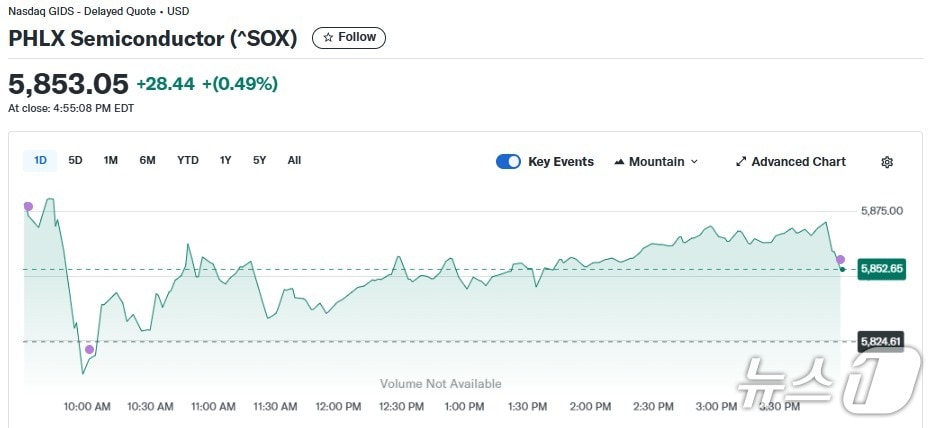This screenshot has width=935, height=428.
Task: Click the 5,875.00 axis label
Action: (x=881, y=211)
